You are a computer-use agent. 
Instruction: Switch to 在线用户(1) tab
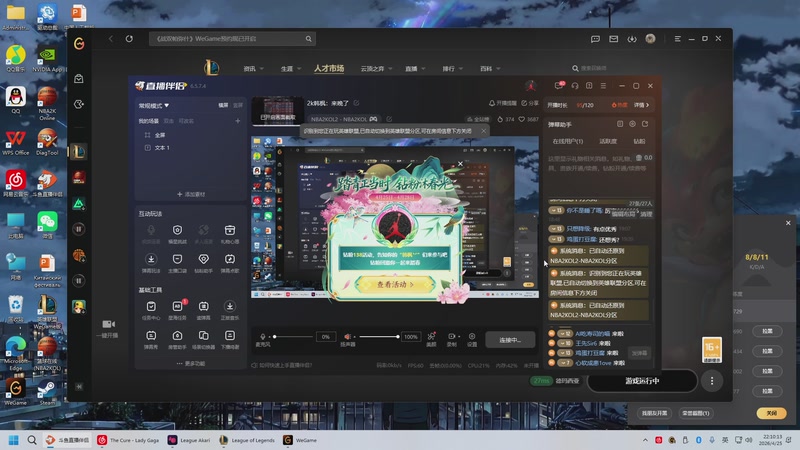point(567,141)
